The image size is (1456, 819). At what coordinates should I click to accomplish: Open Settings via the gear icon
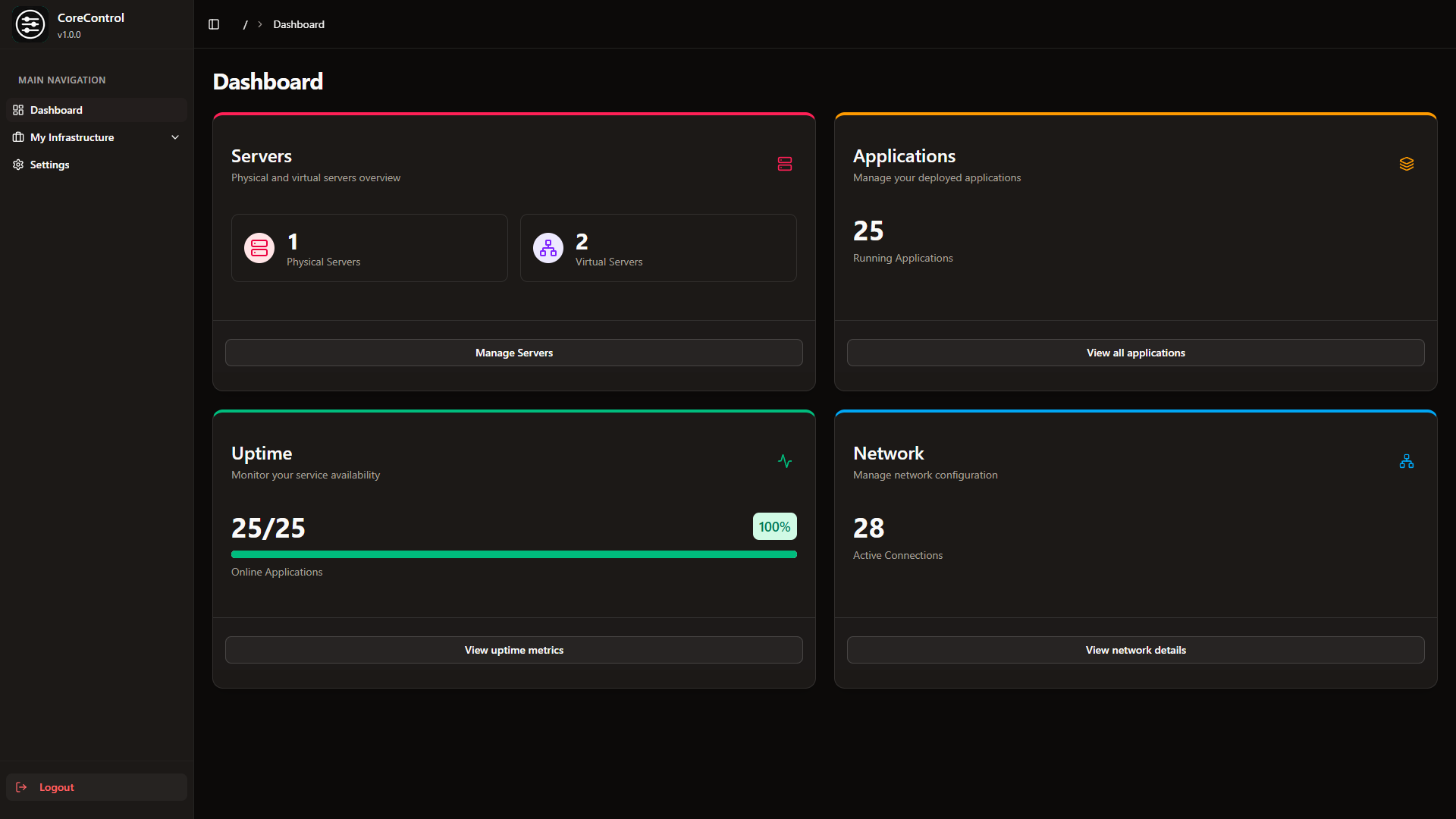(x=18, y=165)
